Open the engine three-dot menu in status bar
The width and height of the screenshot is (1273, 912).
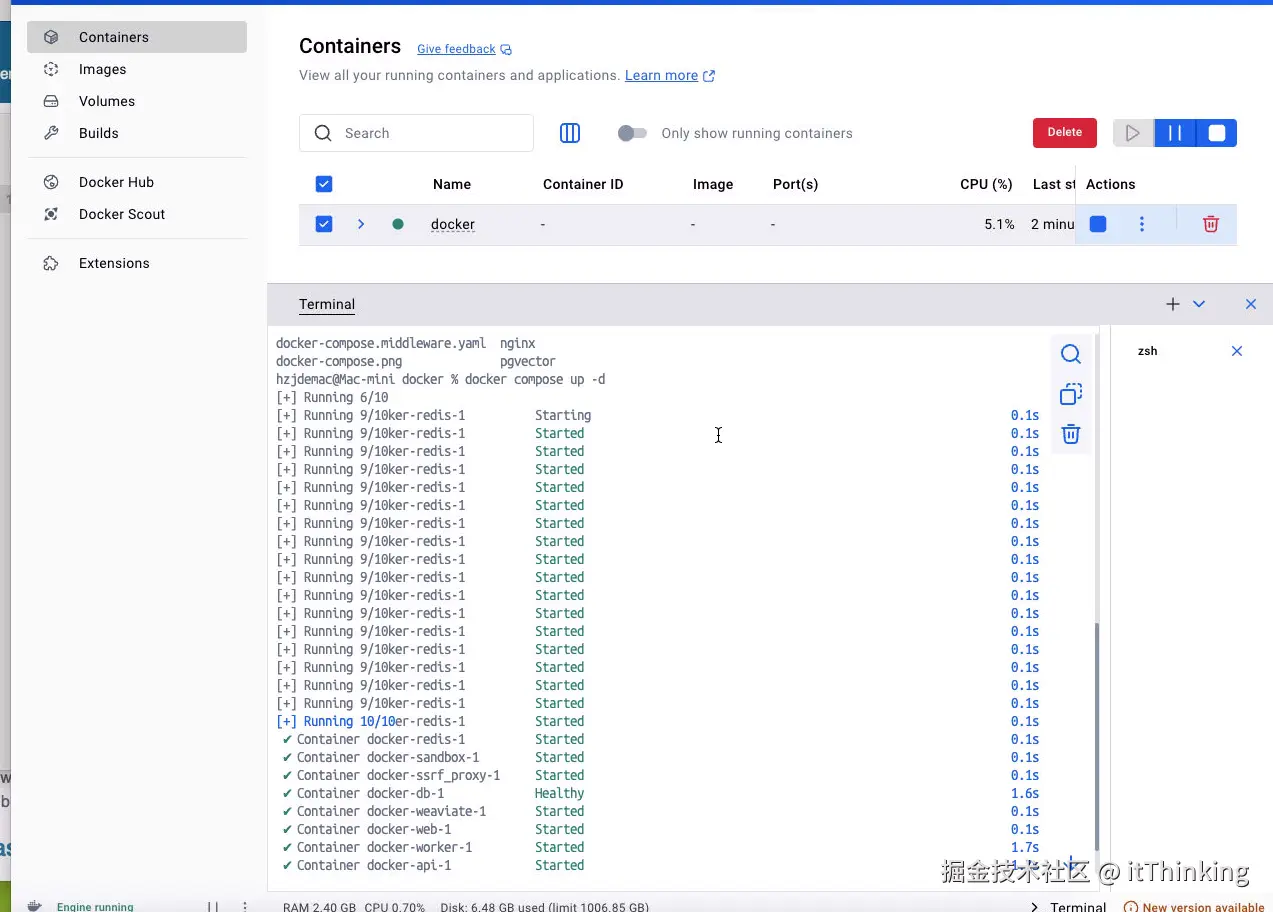coord(245,907)
